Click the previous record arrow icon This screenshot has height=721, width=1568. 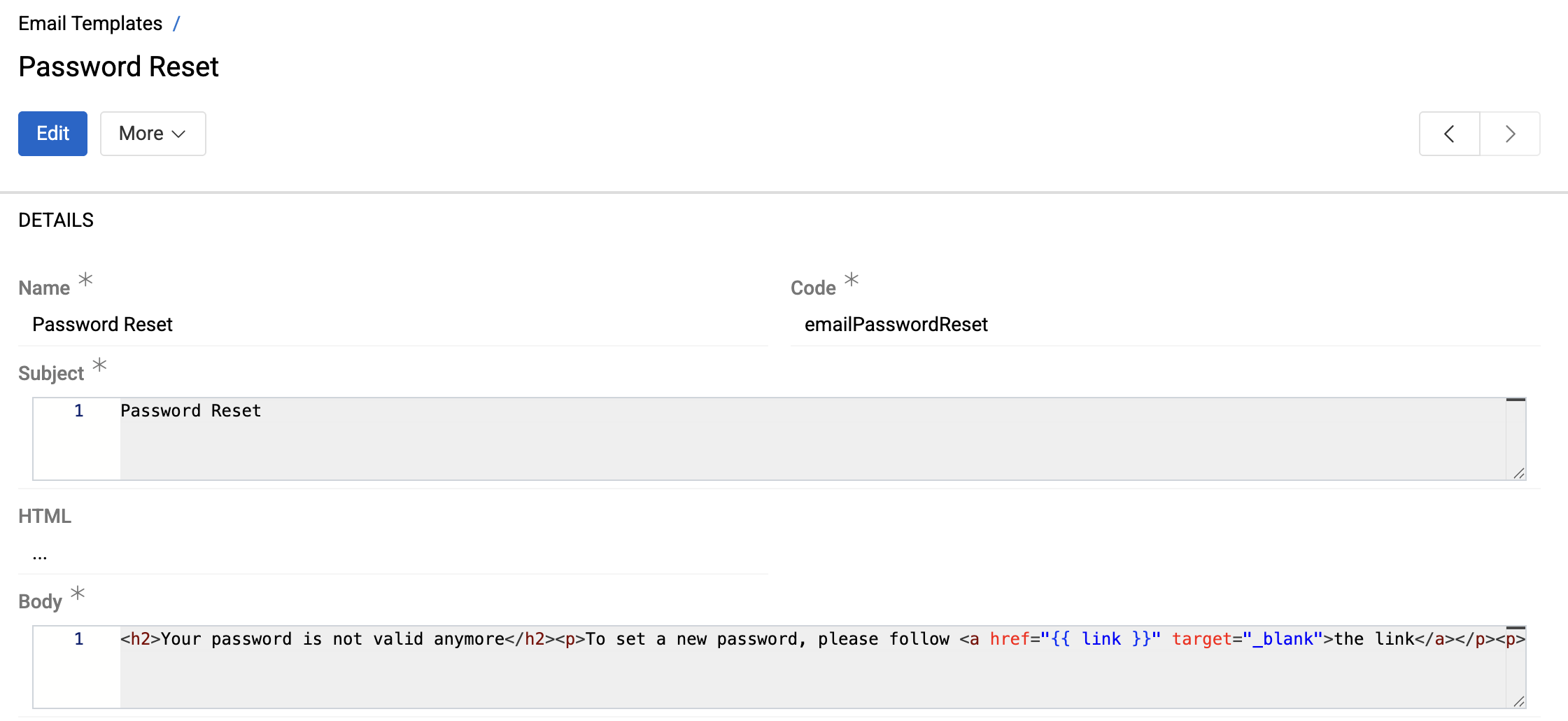(1449, 134)
